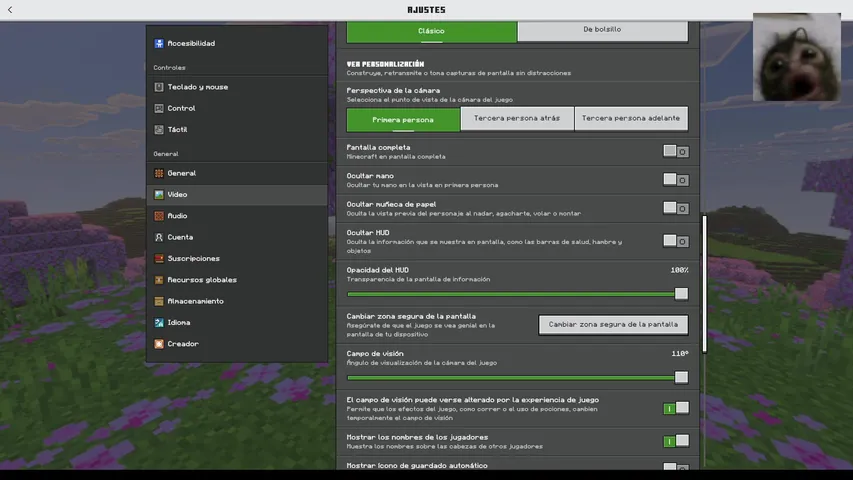Click Cambiar zona segura de la pantalla button

pyautogui.click(x=613, y=324)
